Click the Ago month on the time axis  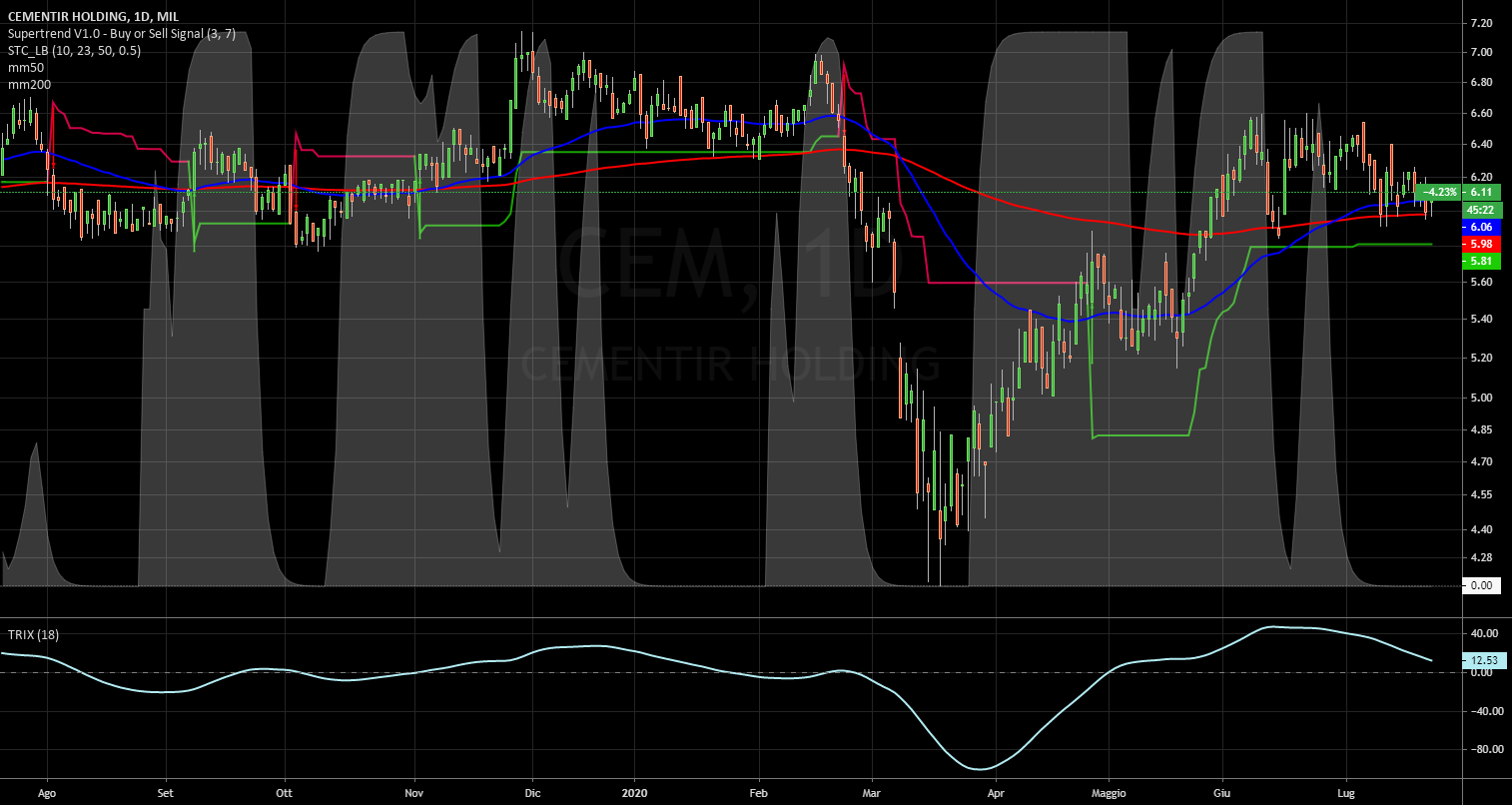(x=47, y=794)
